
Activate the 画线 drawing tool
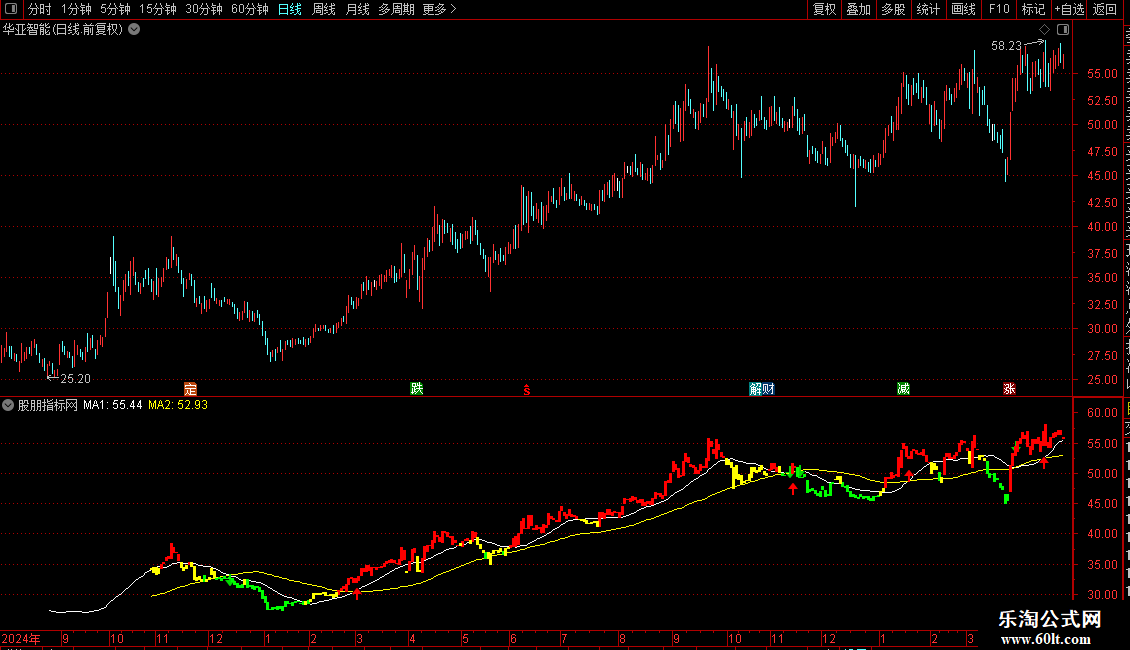963,9
